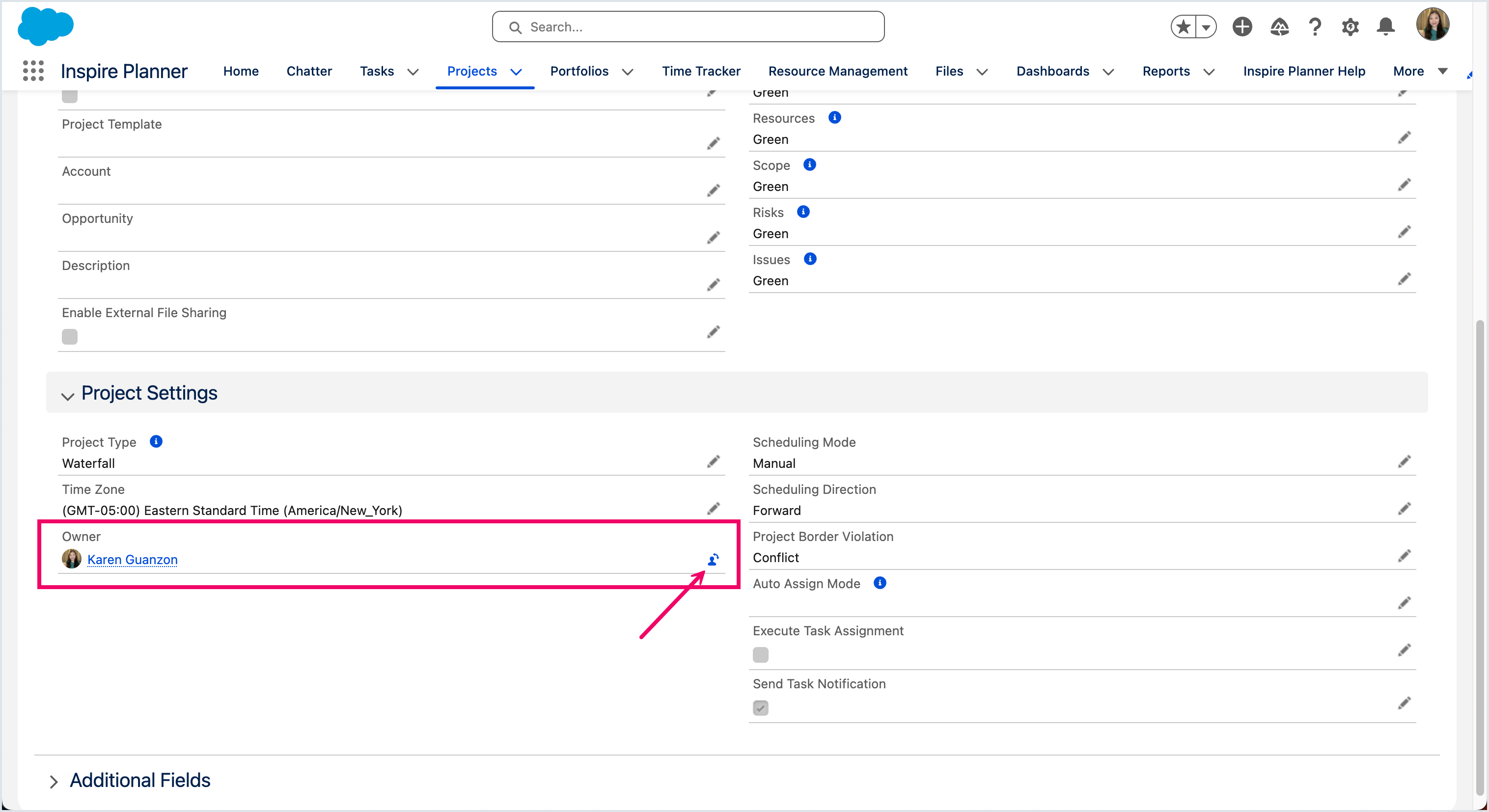Open the Portfolios tab
The width and height of the screenshot is (1489, 812).
pyautogui.click(x=579, y=71)
